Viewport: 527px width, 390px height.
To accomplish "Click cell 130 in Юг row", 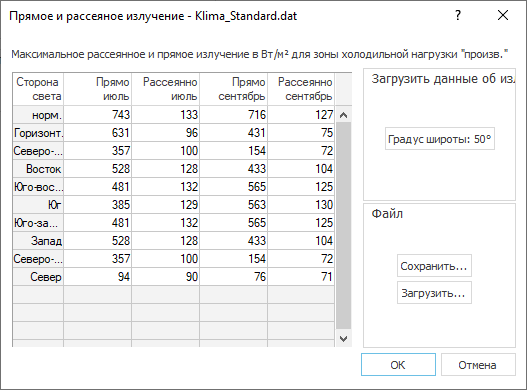I will click(301, 205).
